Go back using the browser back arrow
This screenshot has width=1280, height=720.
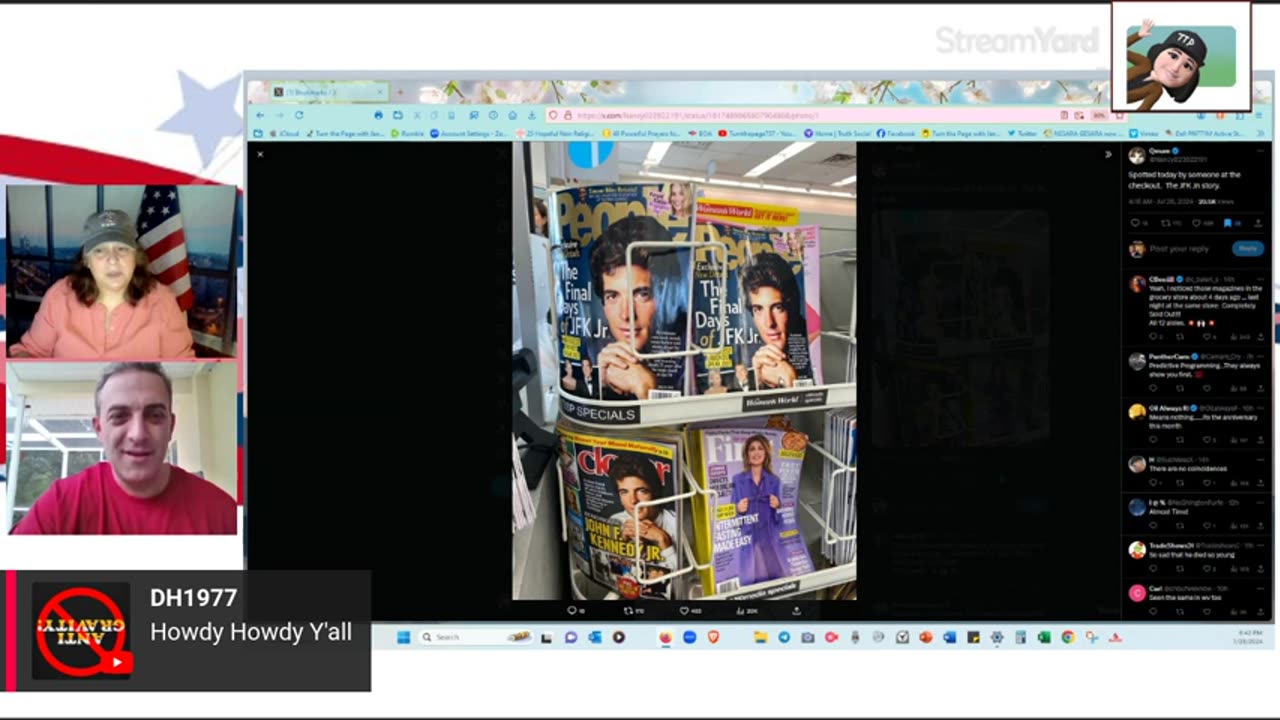click(260, 115)
